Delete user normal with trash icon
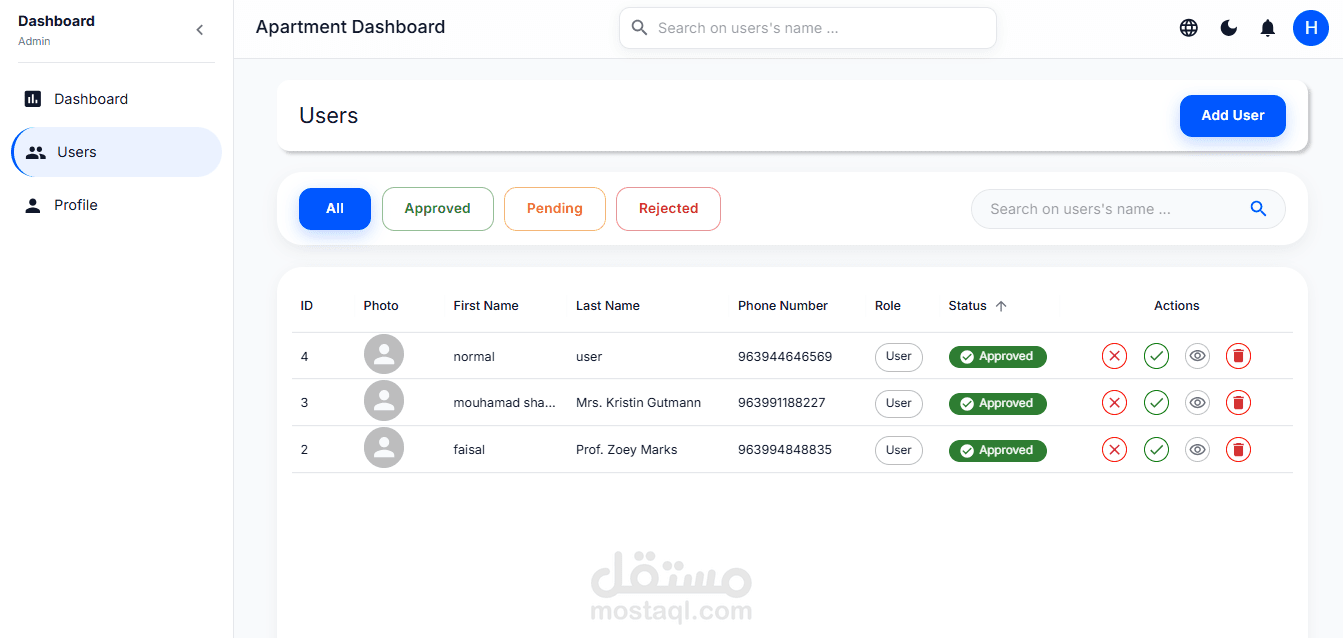Screen dimensions: 1343x638 click(1238, 356)
